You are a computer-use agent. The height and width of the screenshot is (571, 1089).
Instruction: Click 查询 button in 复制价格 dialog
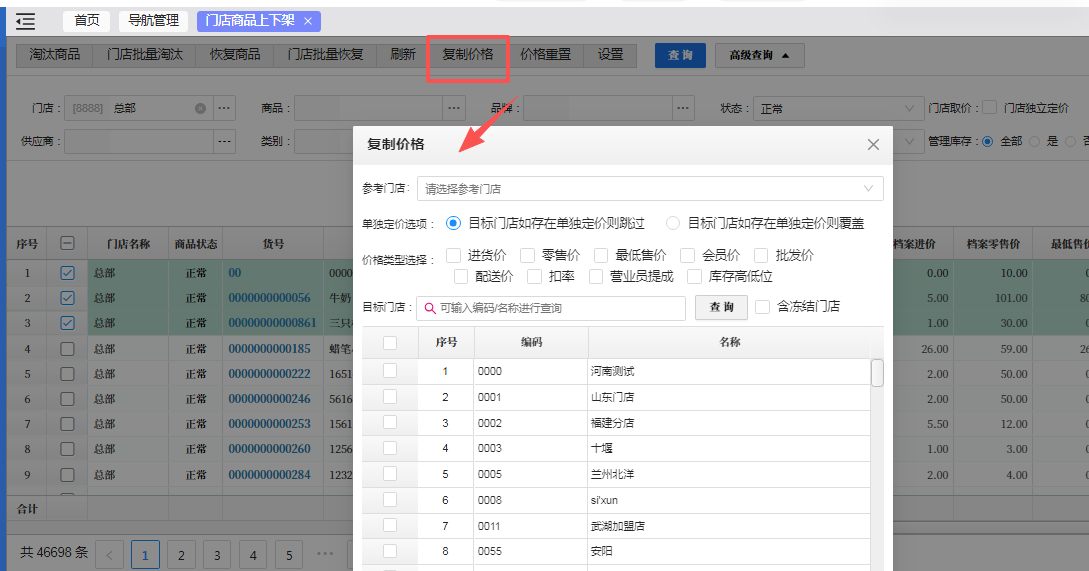tap(721, 307)
